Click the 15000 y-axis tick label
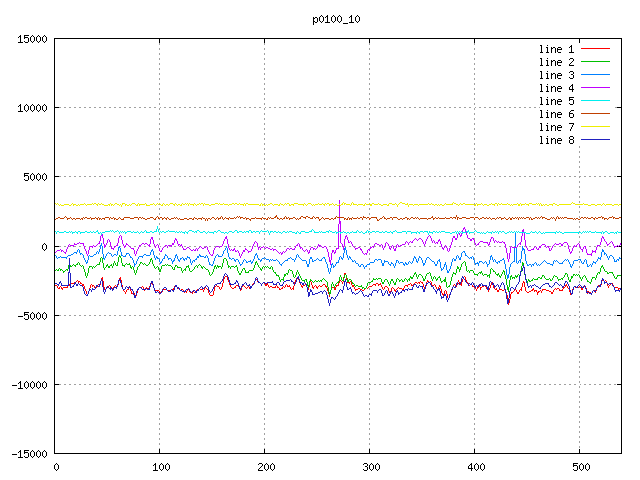The image size is (640, 480). [x=31, y=39]
